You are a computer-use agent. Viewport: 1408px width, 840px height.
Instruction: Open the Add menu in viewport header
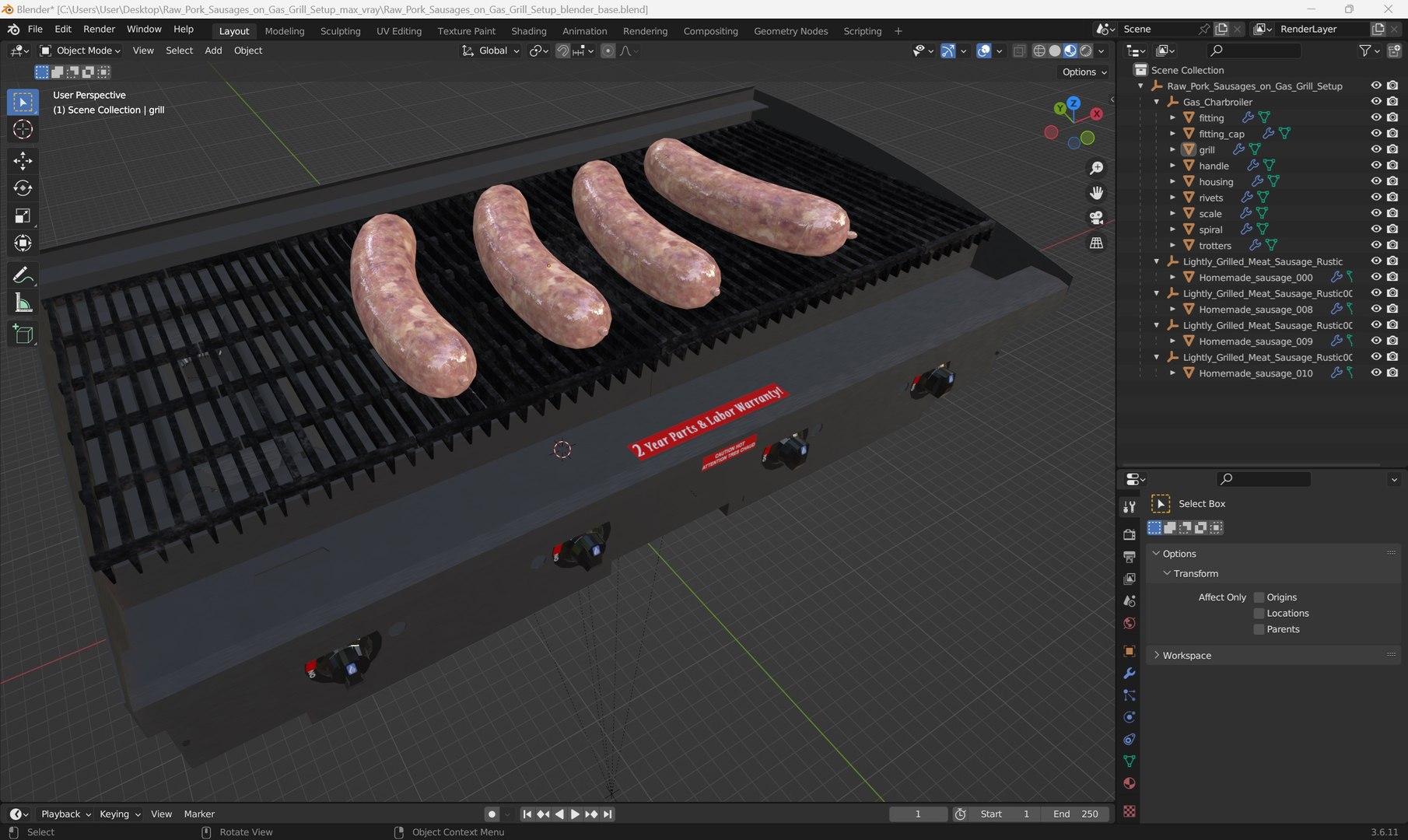[x=213, y=51]
